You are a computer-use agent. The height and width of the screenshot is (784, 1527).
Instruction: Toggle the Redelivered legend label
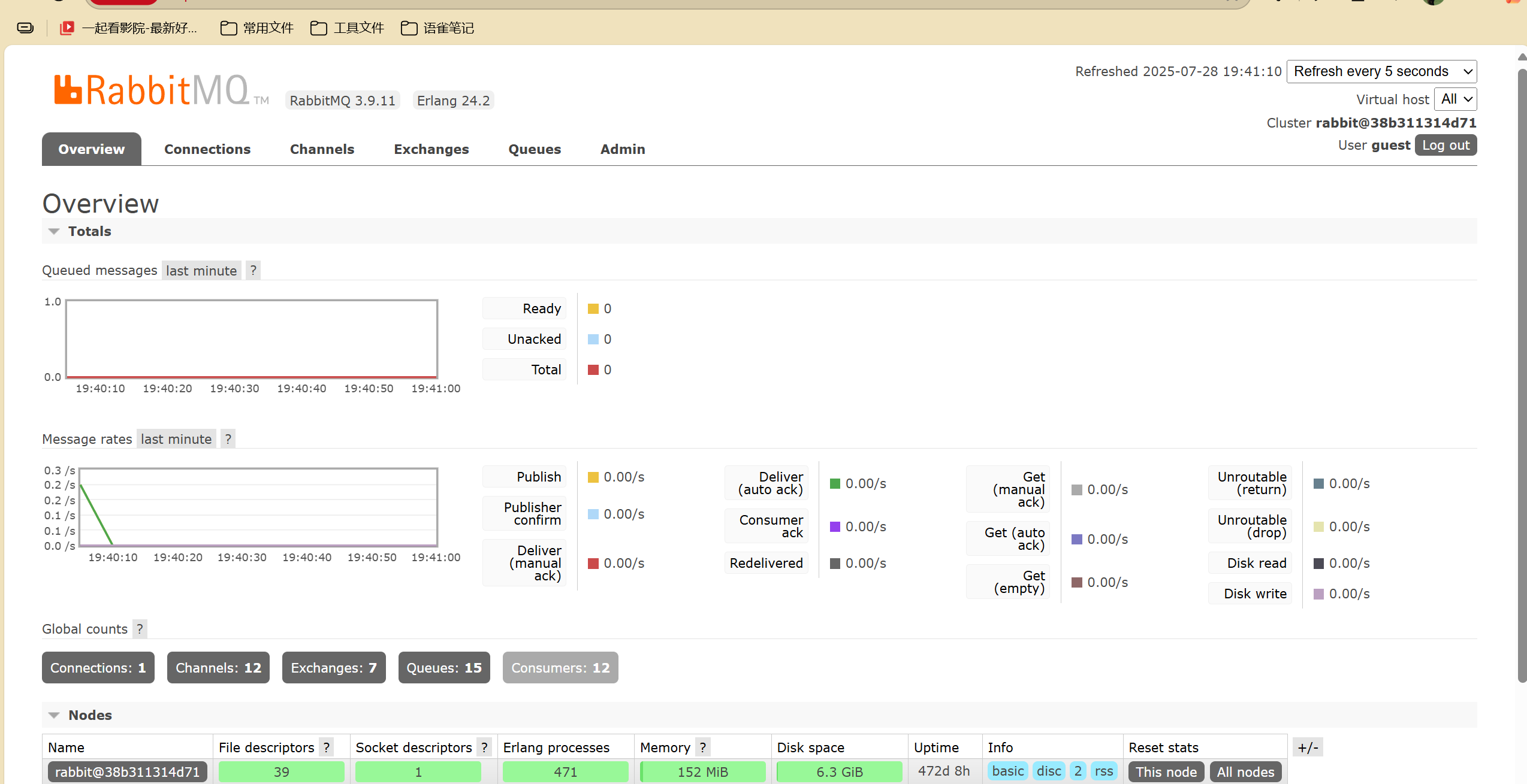[x=766, y=563]
